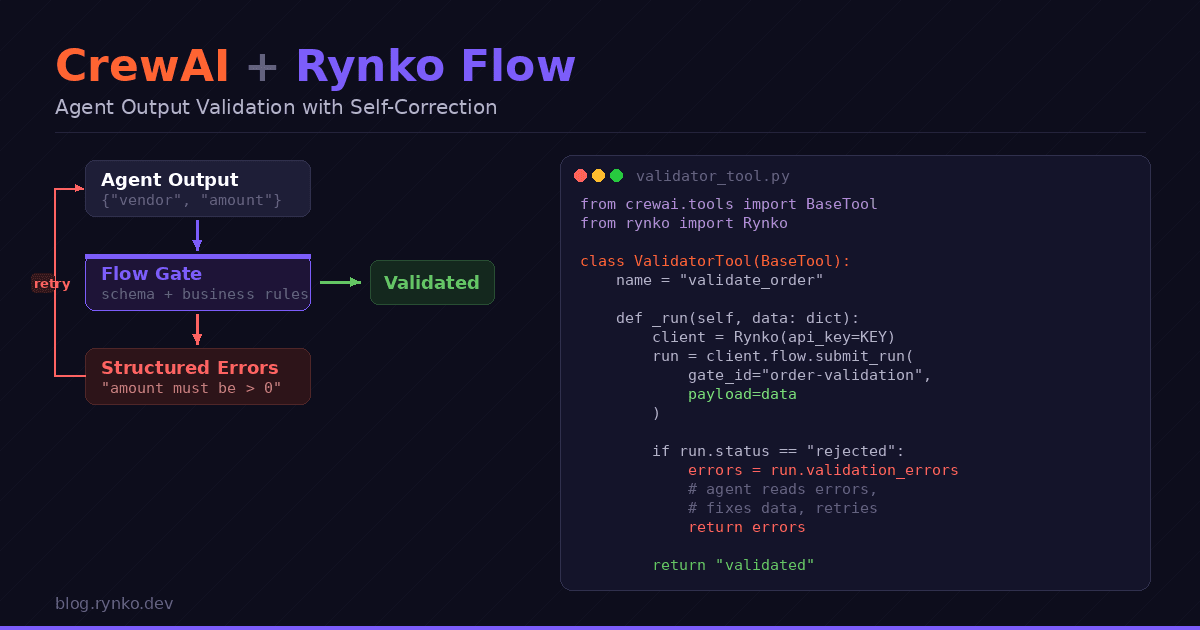Toggle the Flow Gate node
The image size is (1200, 630).
[x=197, y=282]
